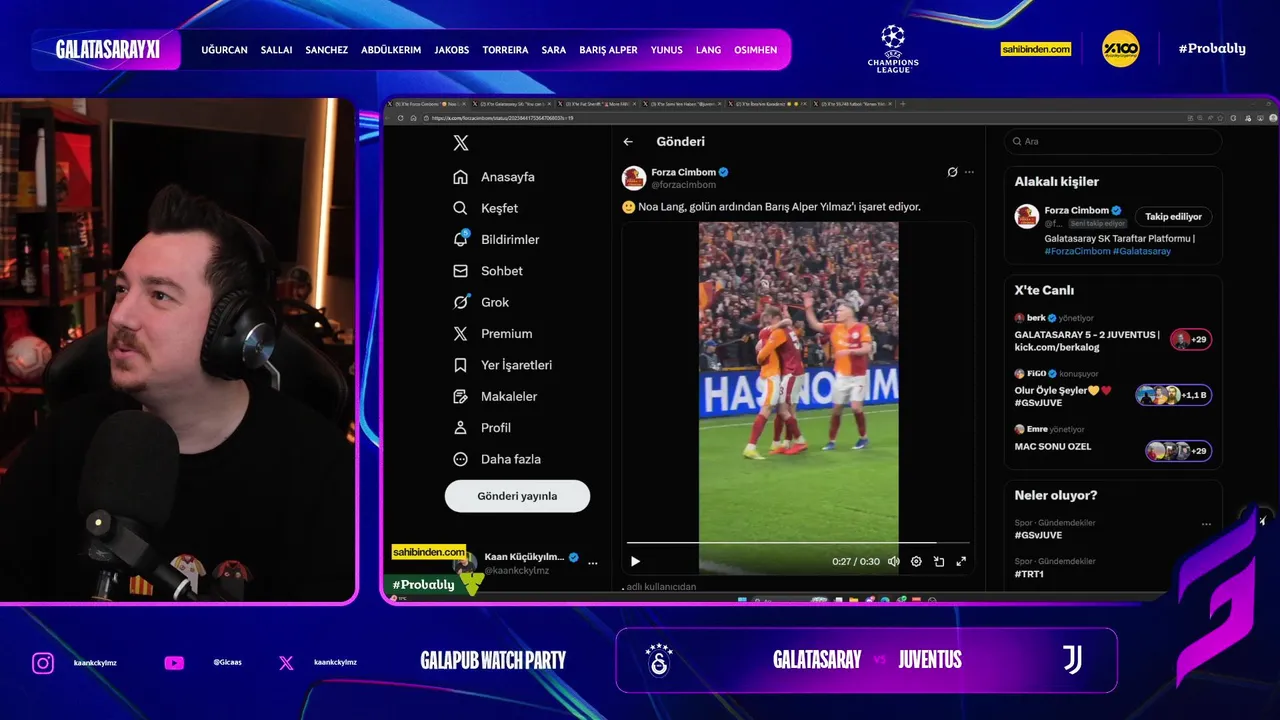Click the Anasayfa home icon
The width and height of the screenshot is (1280, 720).
click(460, 177)
